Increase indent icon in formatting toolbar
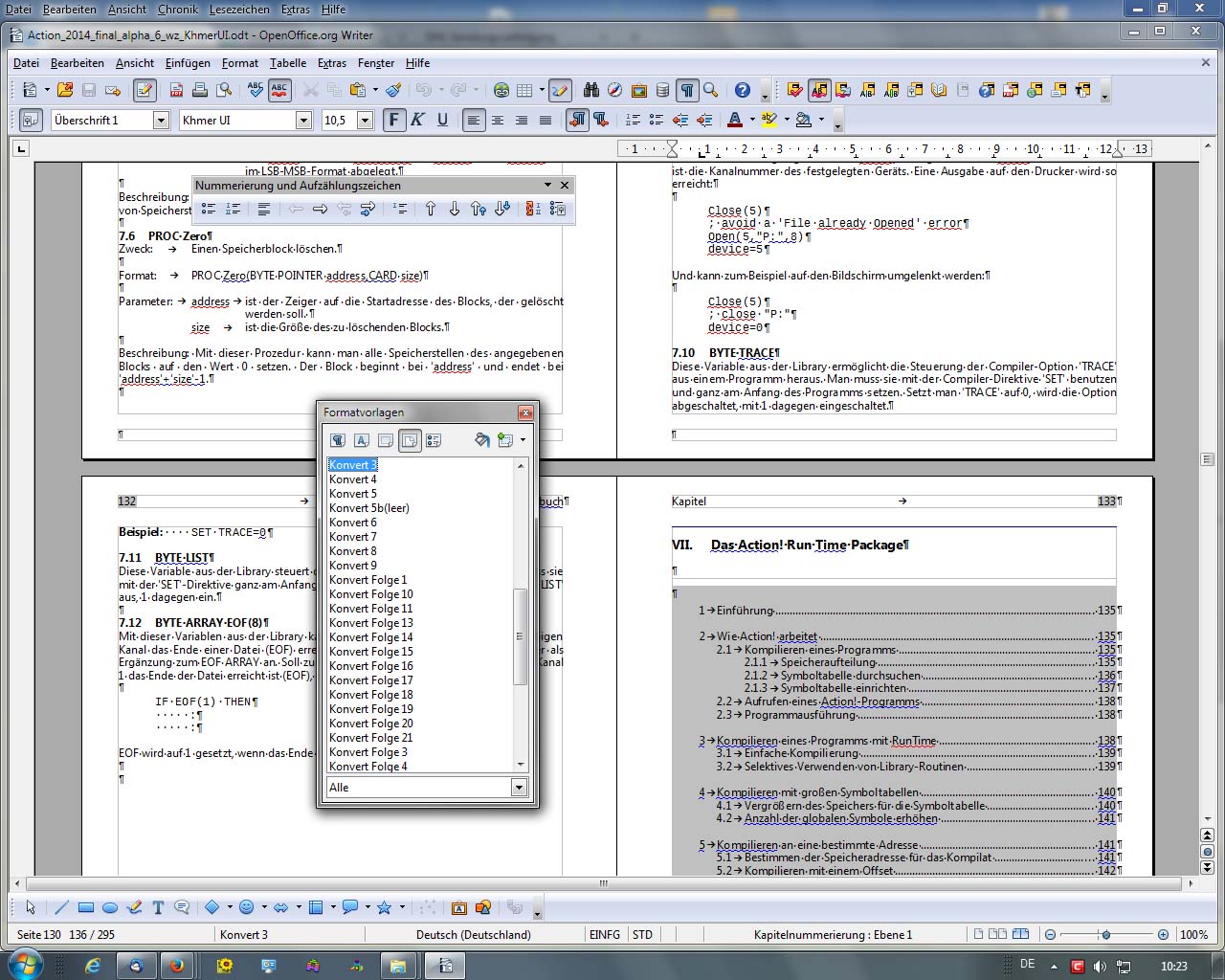1225x980 pixels. coord(704,120)
